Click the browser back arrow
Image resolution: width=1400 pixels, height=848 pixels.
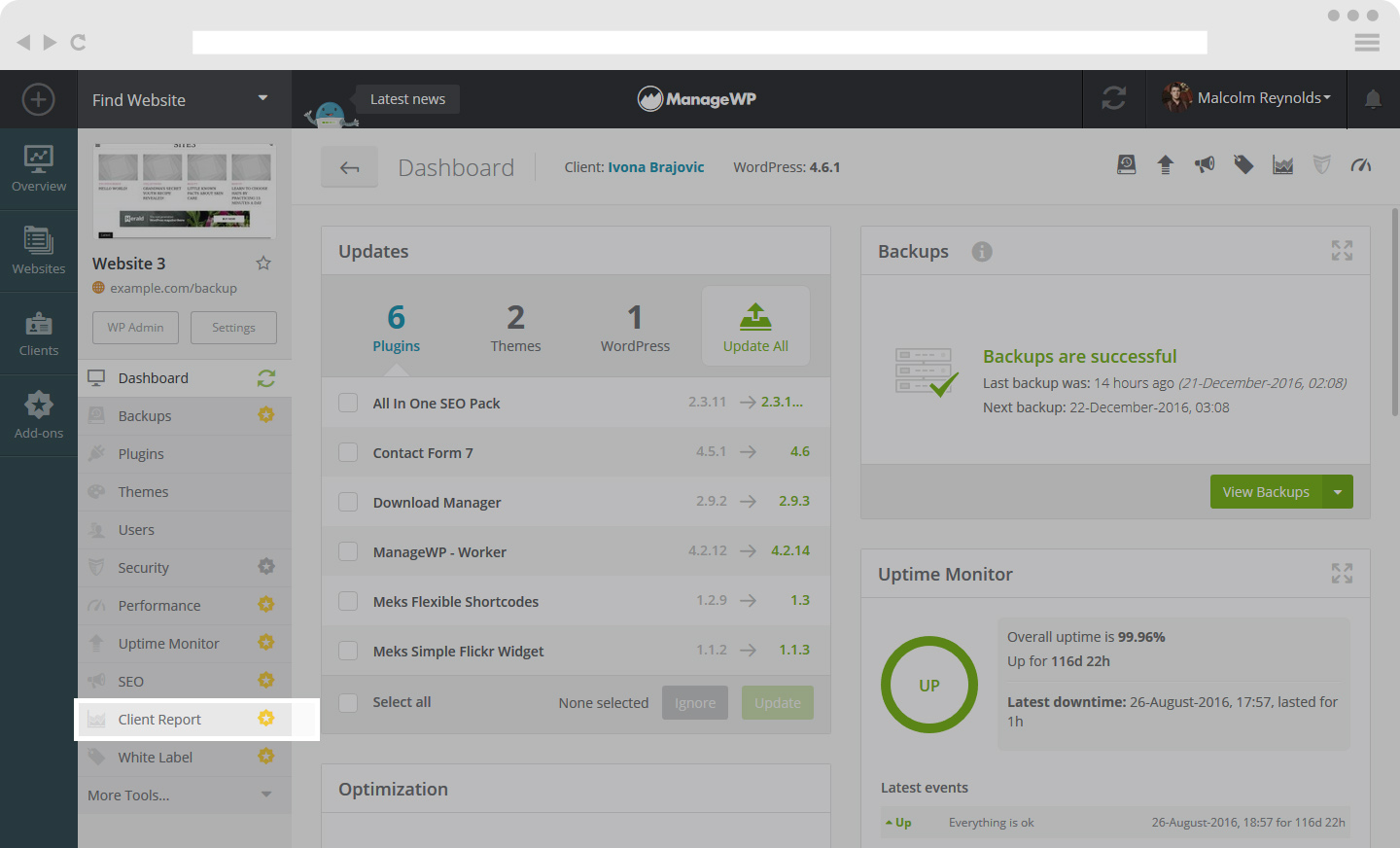click(23, 42)
